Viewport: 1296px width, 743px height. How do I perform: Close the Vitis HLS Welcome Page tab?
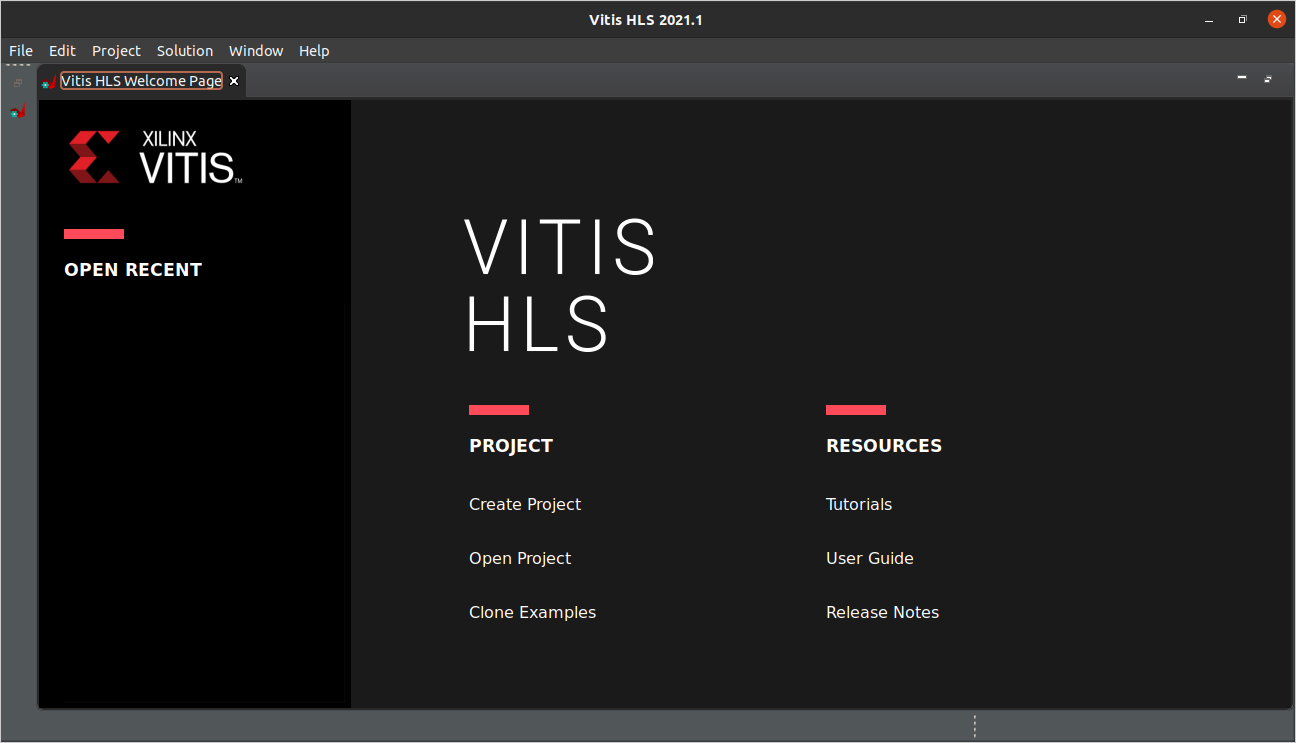[233, 81]
